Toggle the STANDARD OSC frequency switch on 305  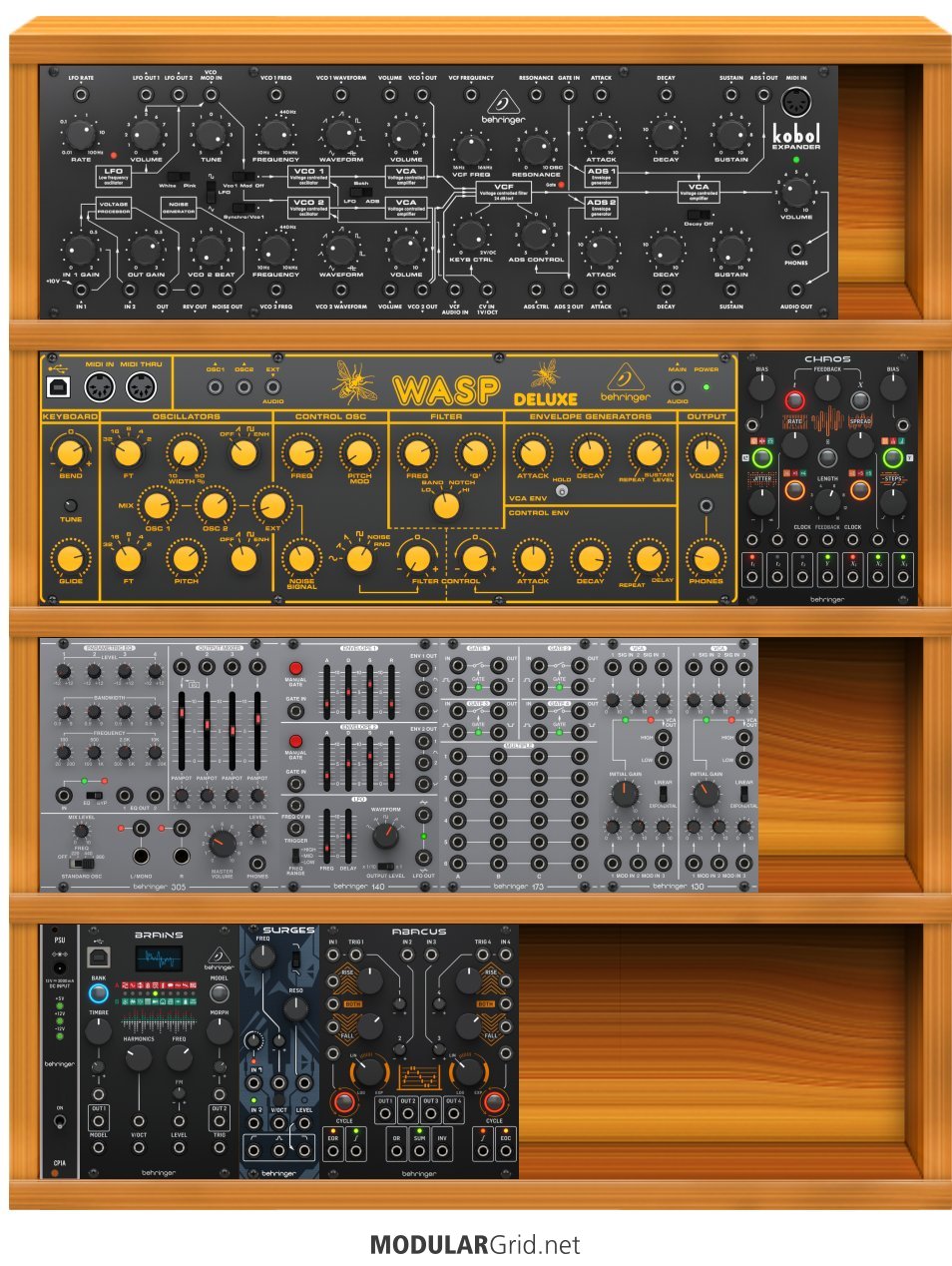[80, 863]
